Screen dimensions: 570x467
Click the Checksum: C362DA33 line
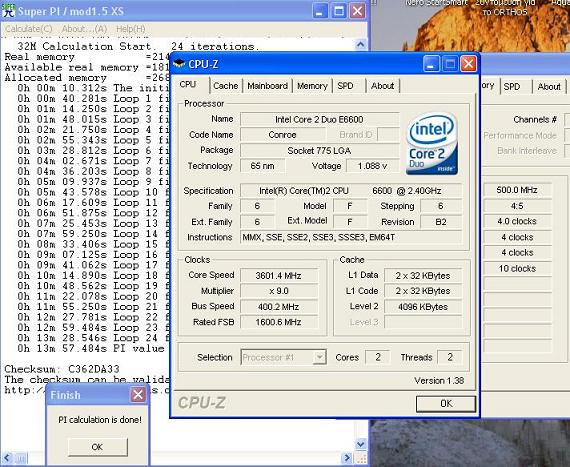pos(62,369)
